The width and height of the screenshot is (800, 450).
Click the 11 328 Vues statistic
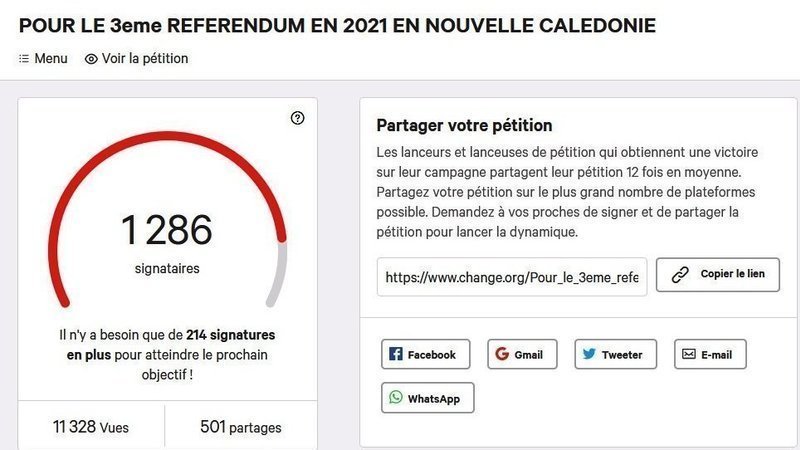click(91, 428)
